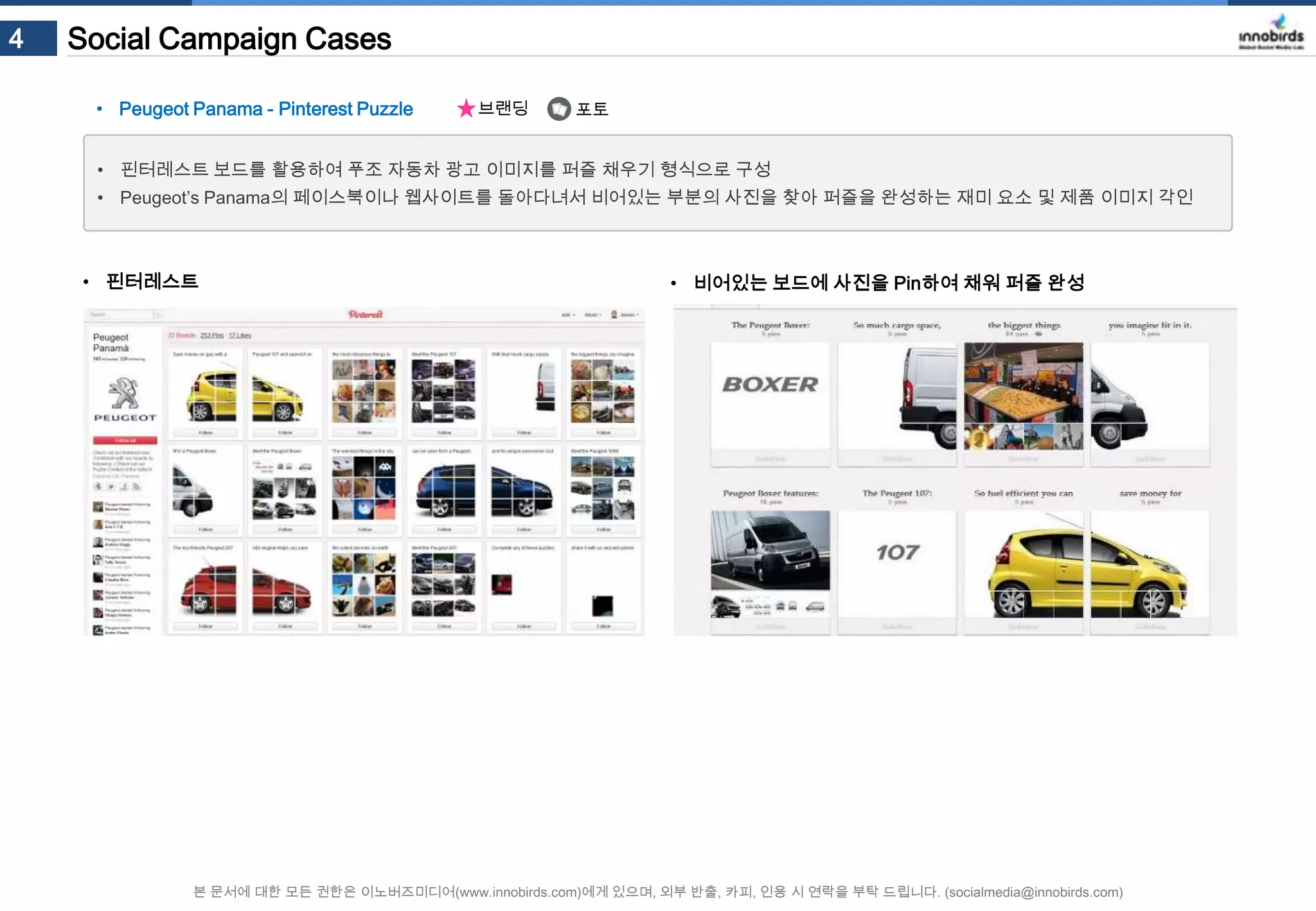Viewport: 1316px width, 911px height.
Task: Click the search magnifier button in Pinterest
Action: point(157,314)
